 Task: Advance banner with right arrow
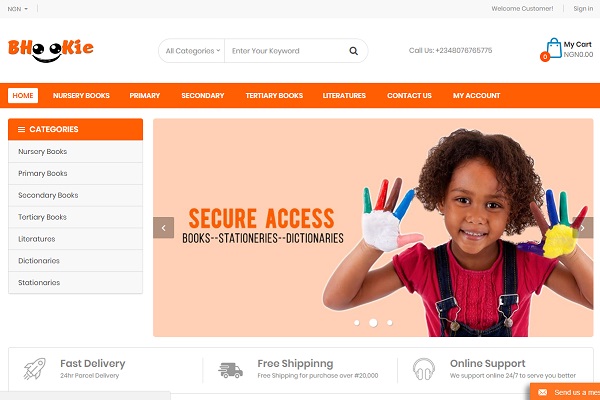pos(582,228)
